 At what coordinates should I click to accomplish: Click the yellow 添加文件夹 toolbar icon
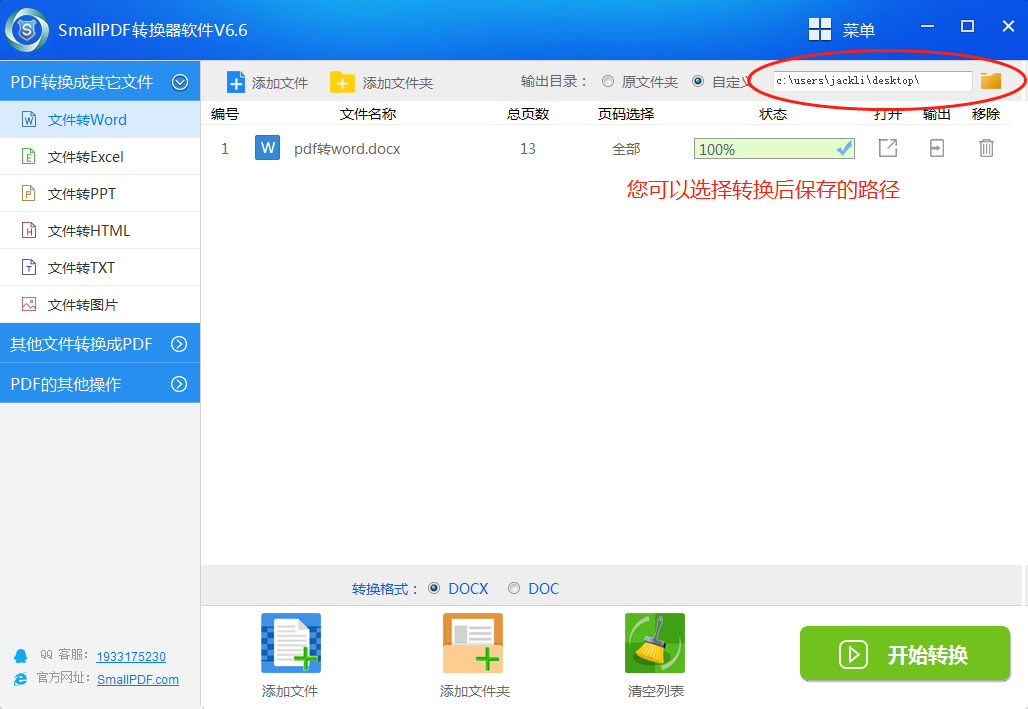342,83
